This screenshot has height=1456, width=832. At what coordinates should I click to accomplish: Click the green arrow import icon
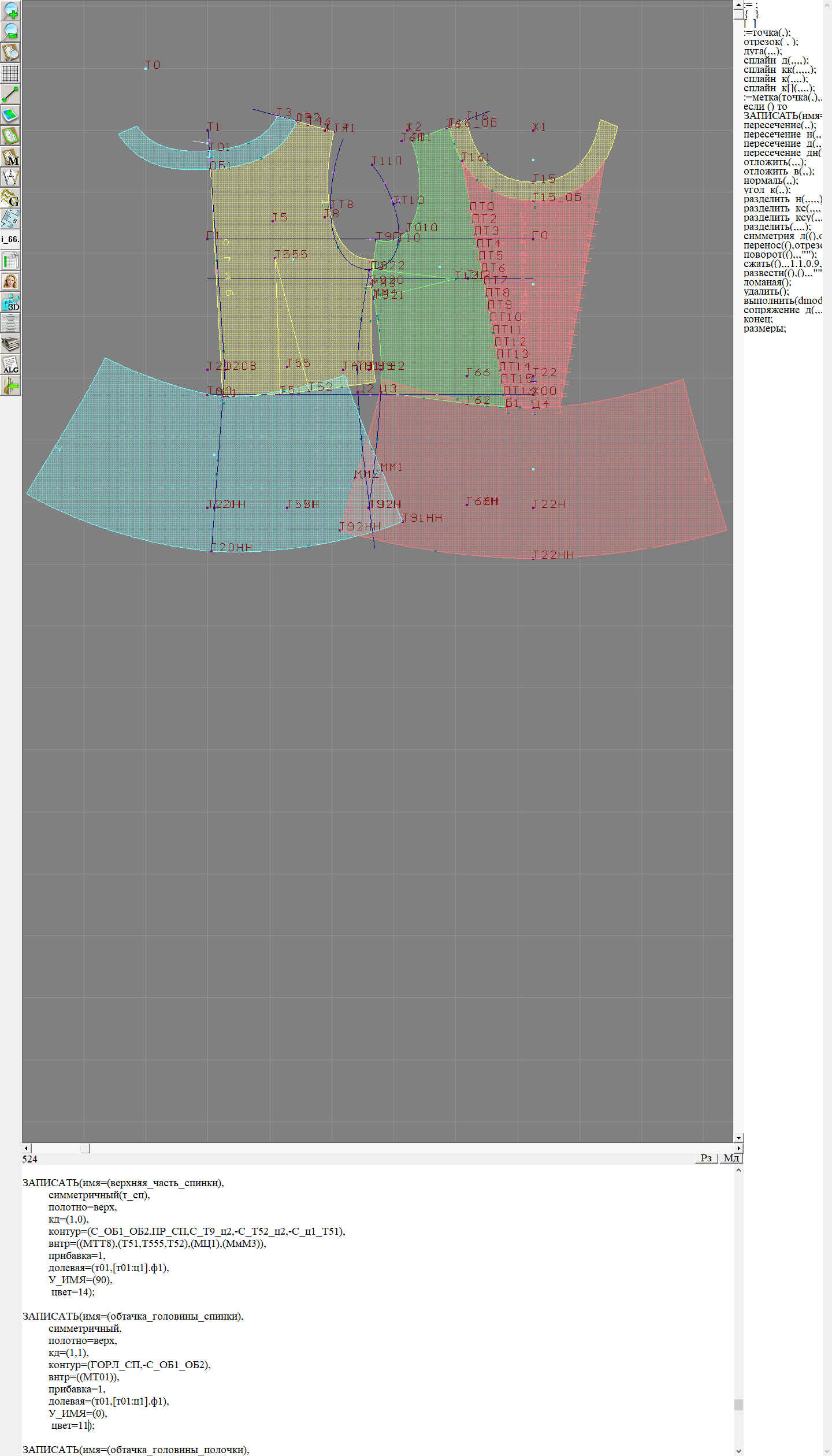[10, 385]
